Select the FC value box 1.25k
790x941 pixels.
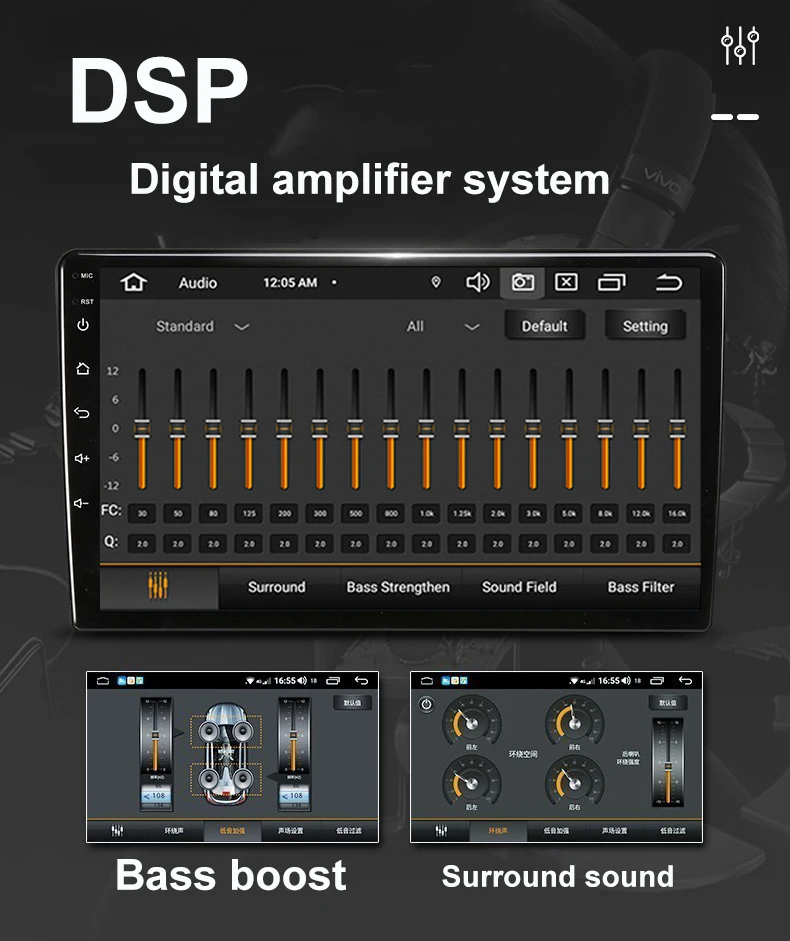coord(462,513)
